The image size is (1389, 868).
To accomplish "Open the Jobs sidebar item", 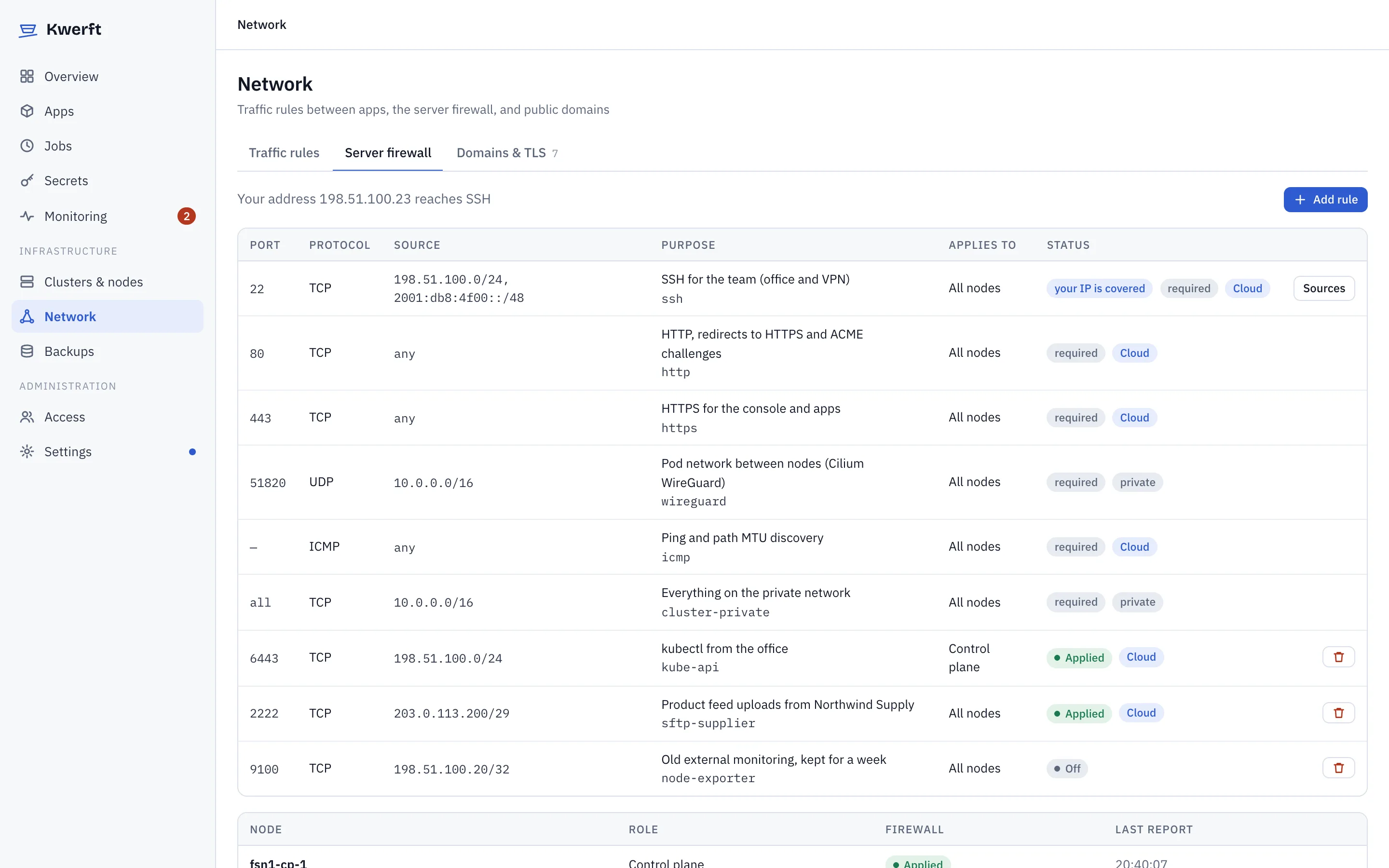I will 108,146.
